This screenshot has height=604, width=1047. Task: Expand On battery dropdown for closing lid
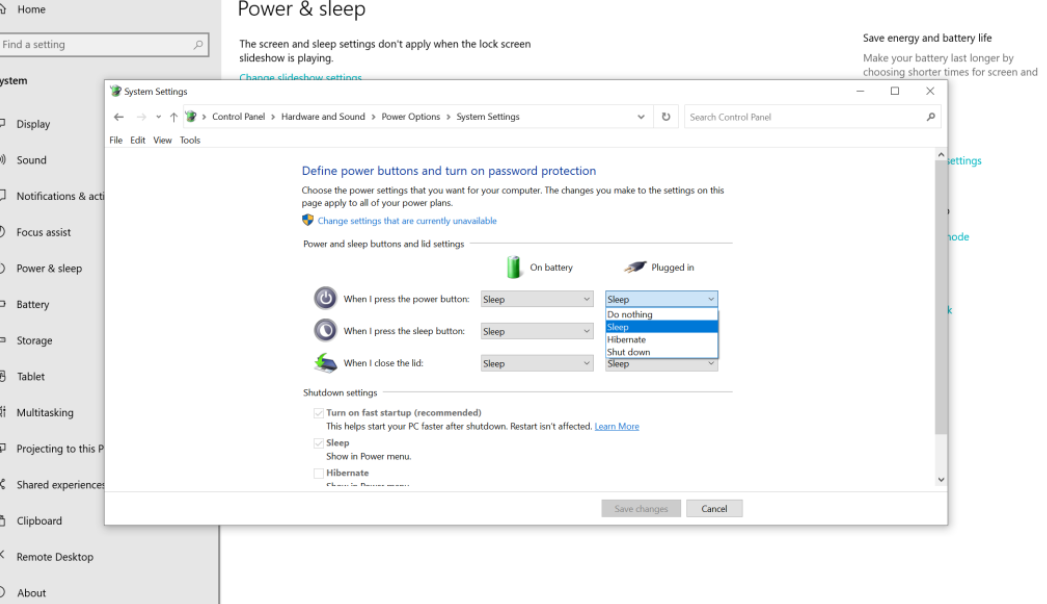click(537, 363)
